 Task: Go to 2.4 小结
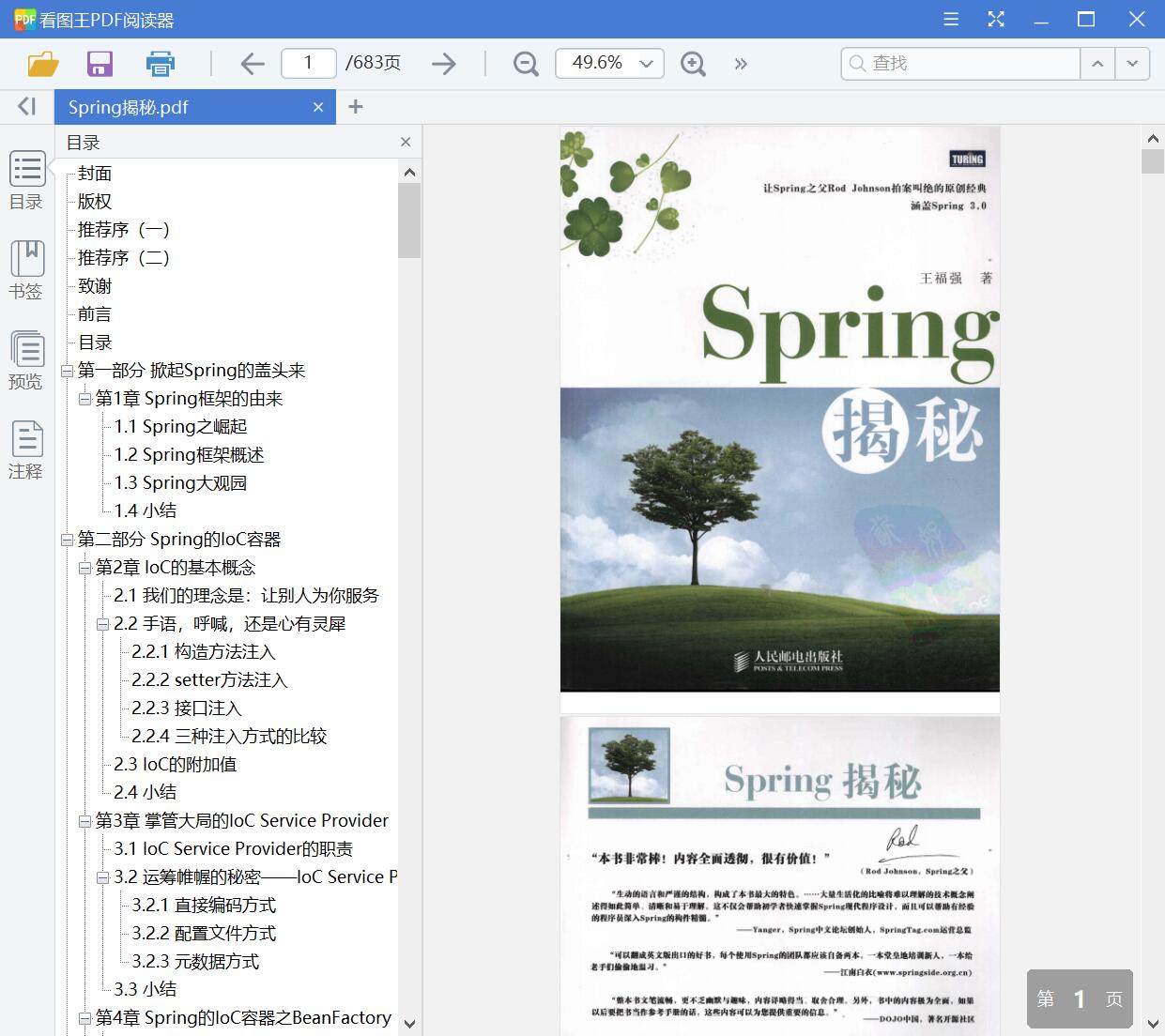click(x=145, y=792)
